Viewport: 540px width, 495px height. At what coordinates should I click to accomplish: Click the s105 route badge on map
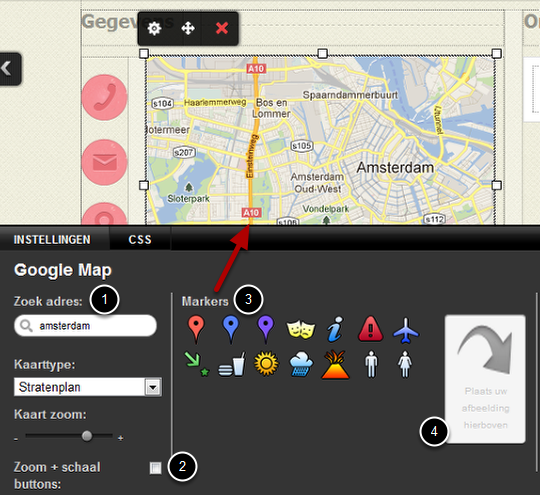[x=302, y=146]
